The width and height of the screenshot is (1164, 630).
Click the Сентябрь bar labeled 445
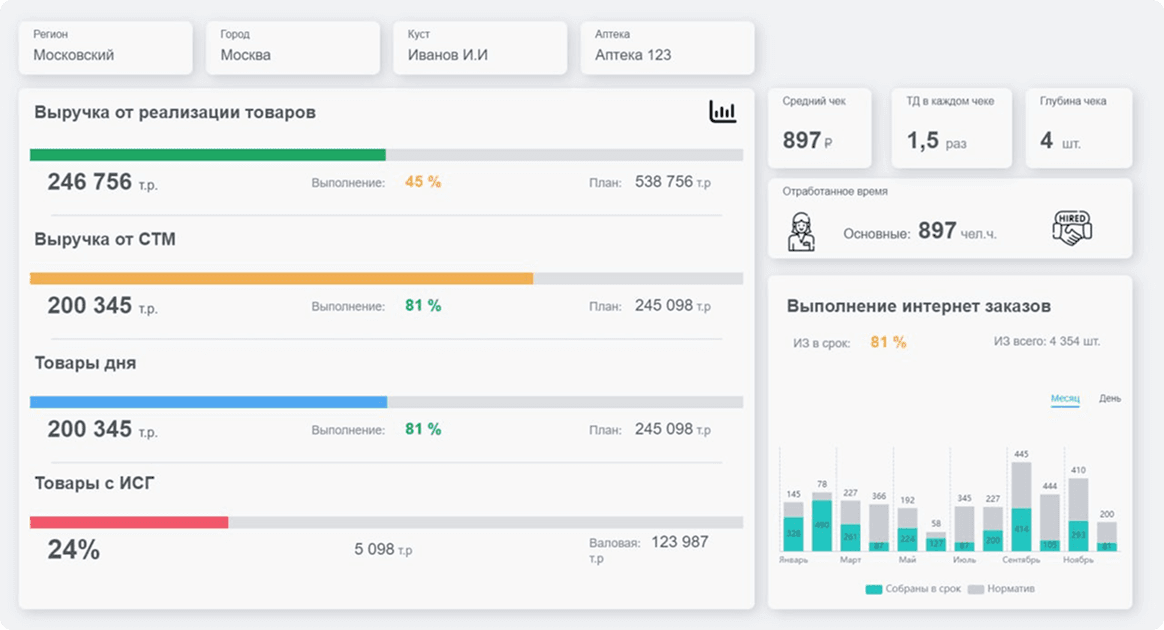click(1021, 506)
